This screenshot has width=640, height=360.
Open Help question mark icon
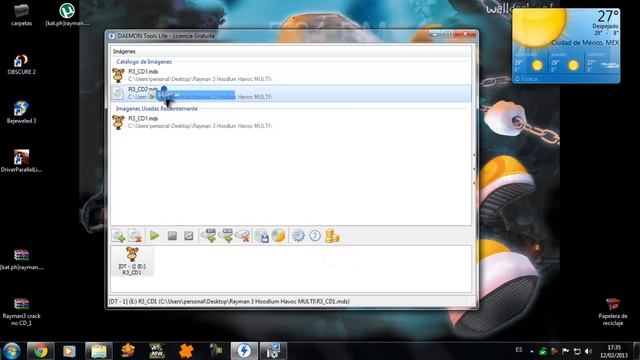coord(315,236)
